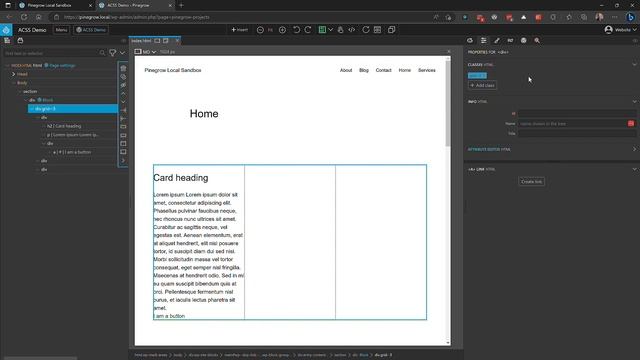Open the WordPress tab in the right panel
640x360 pixels.
[524, 40]
